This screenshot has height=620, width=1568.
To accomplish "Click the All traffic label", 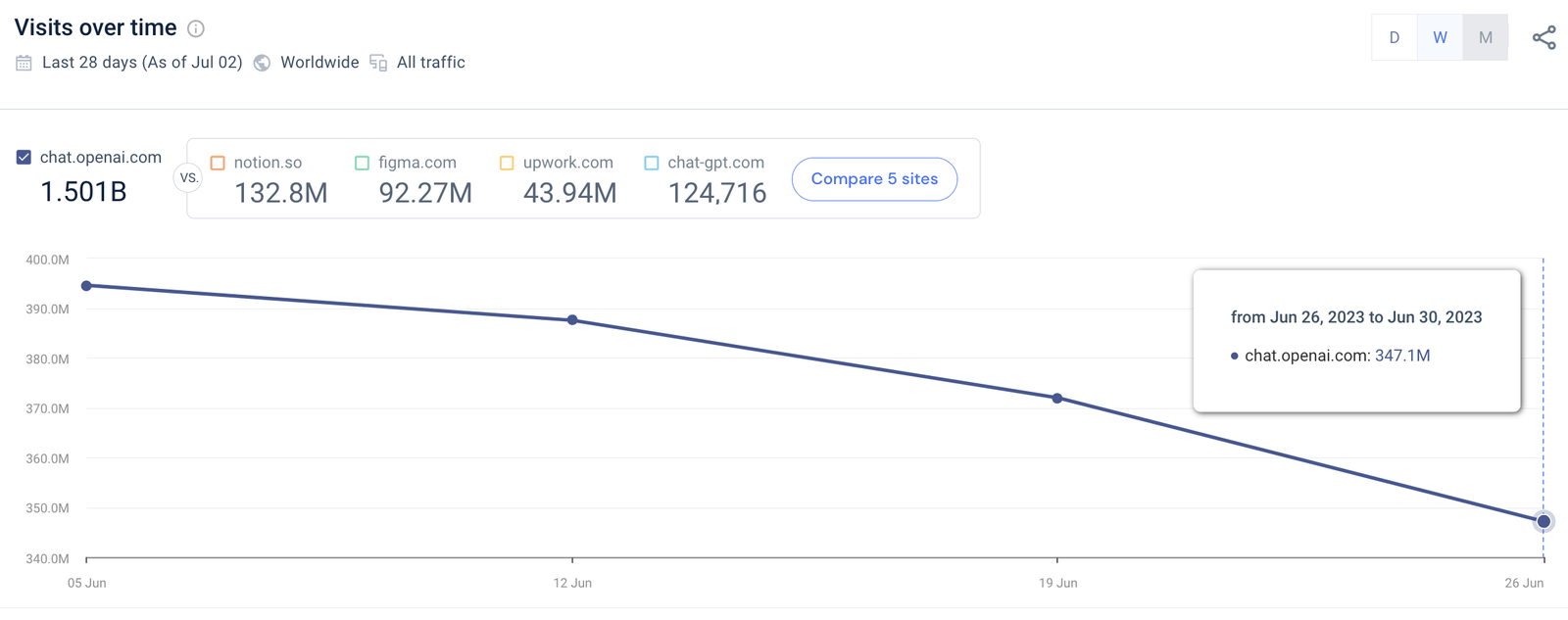I will coord(431,63).
